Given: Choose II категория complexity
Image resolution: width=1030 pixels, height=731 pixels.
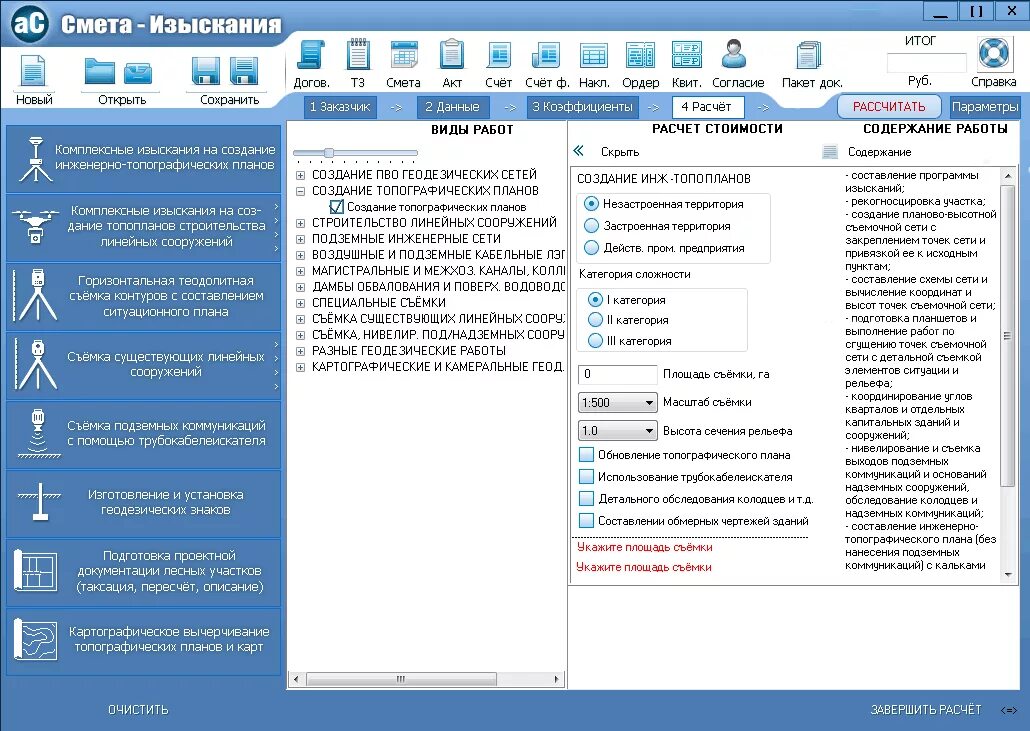Looking at the screenshot, I should point(595,320).
